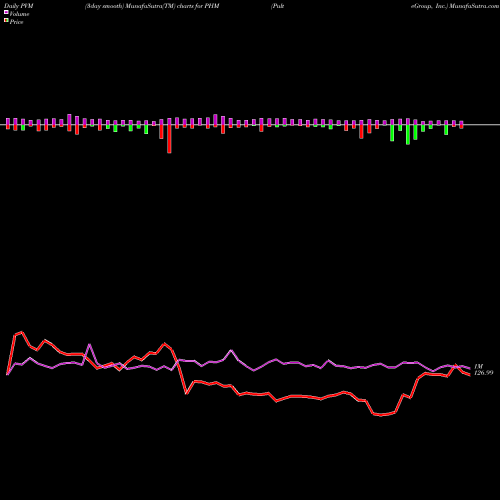
Task: Click the sharp early spike of the magenta volume line
Action: pos(89,344)
